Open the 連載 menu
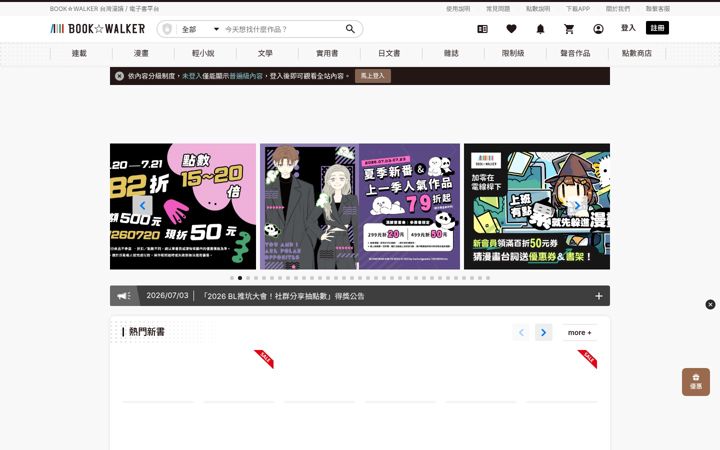This screenshot has width=720, height=450. pos(79,53)
